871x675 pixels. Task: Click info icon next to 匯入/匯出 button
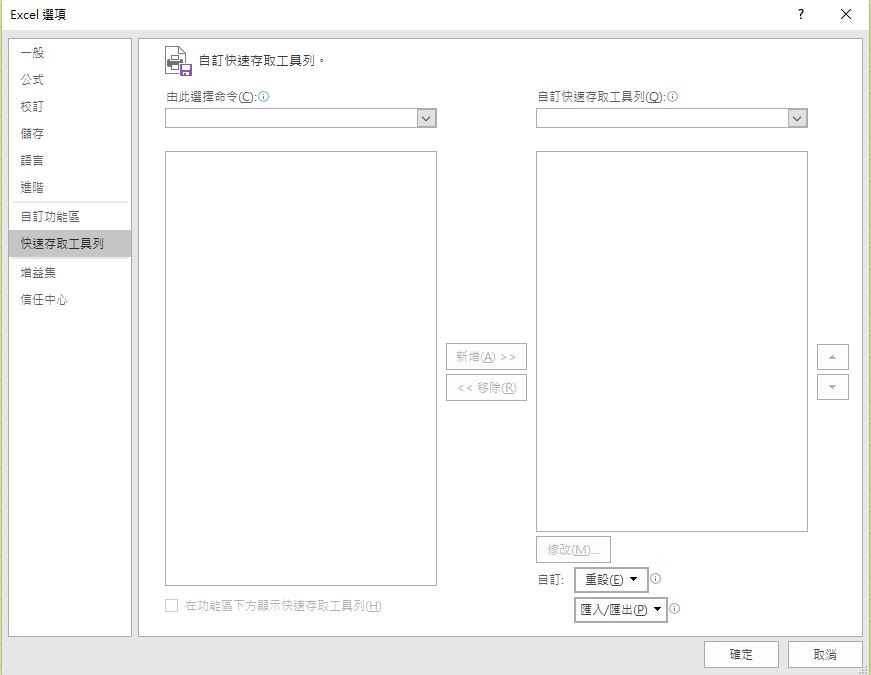pyautogui.click(x=674, y=608)
